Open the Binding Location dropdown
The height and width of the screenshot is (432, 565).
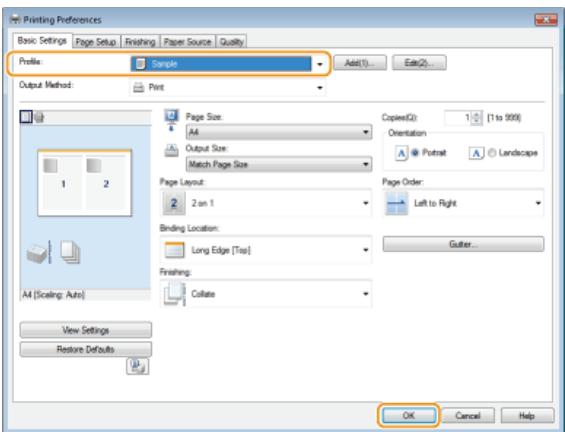point(266,250)
